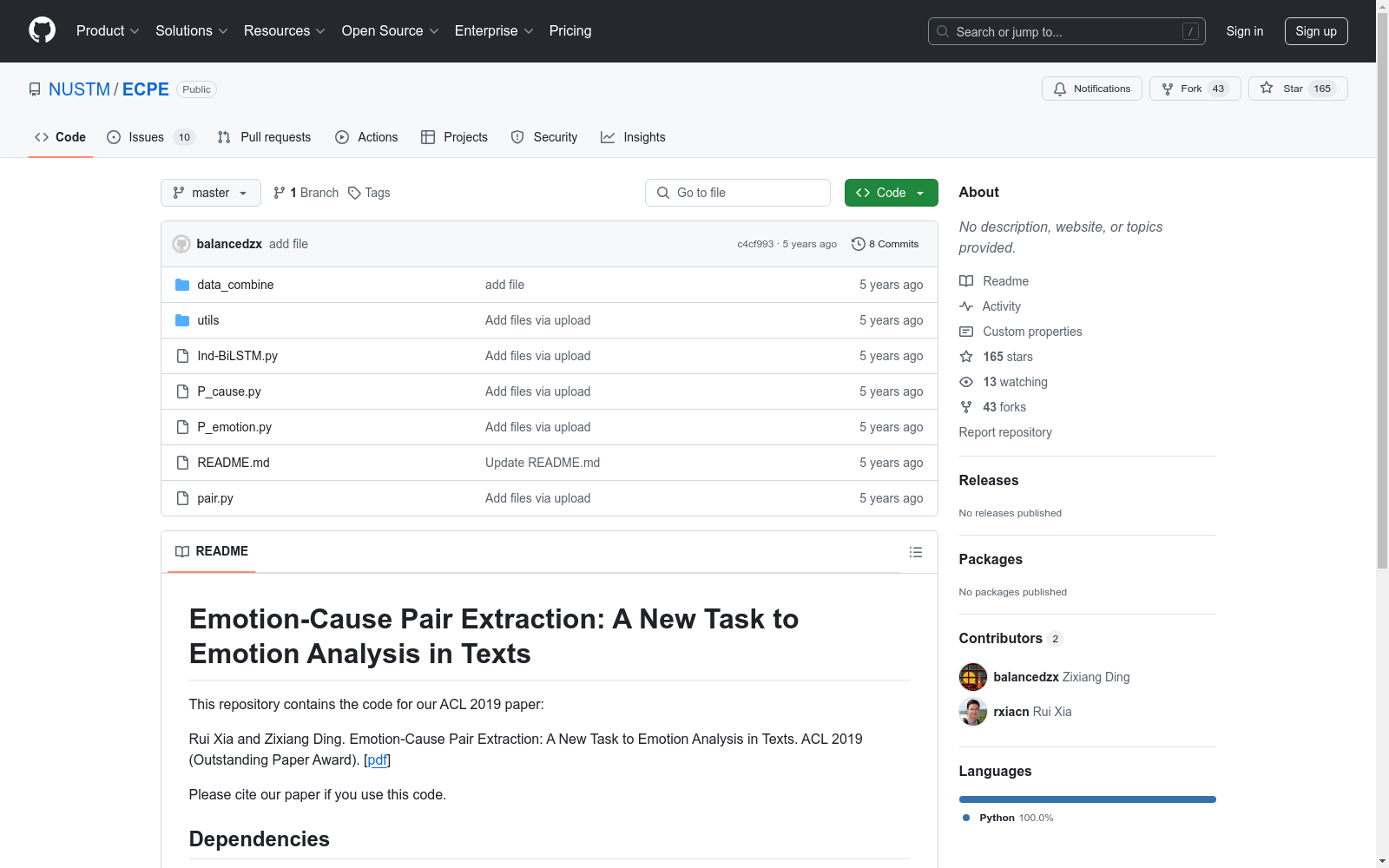Viewport: 1389px width, 868px height.
Task: Open balancedzx contributor avatar
Action: click(973, 677)
